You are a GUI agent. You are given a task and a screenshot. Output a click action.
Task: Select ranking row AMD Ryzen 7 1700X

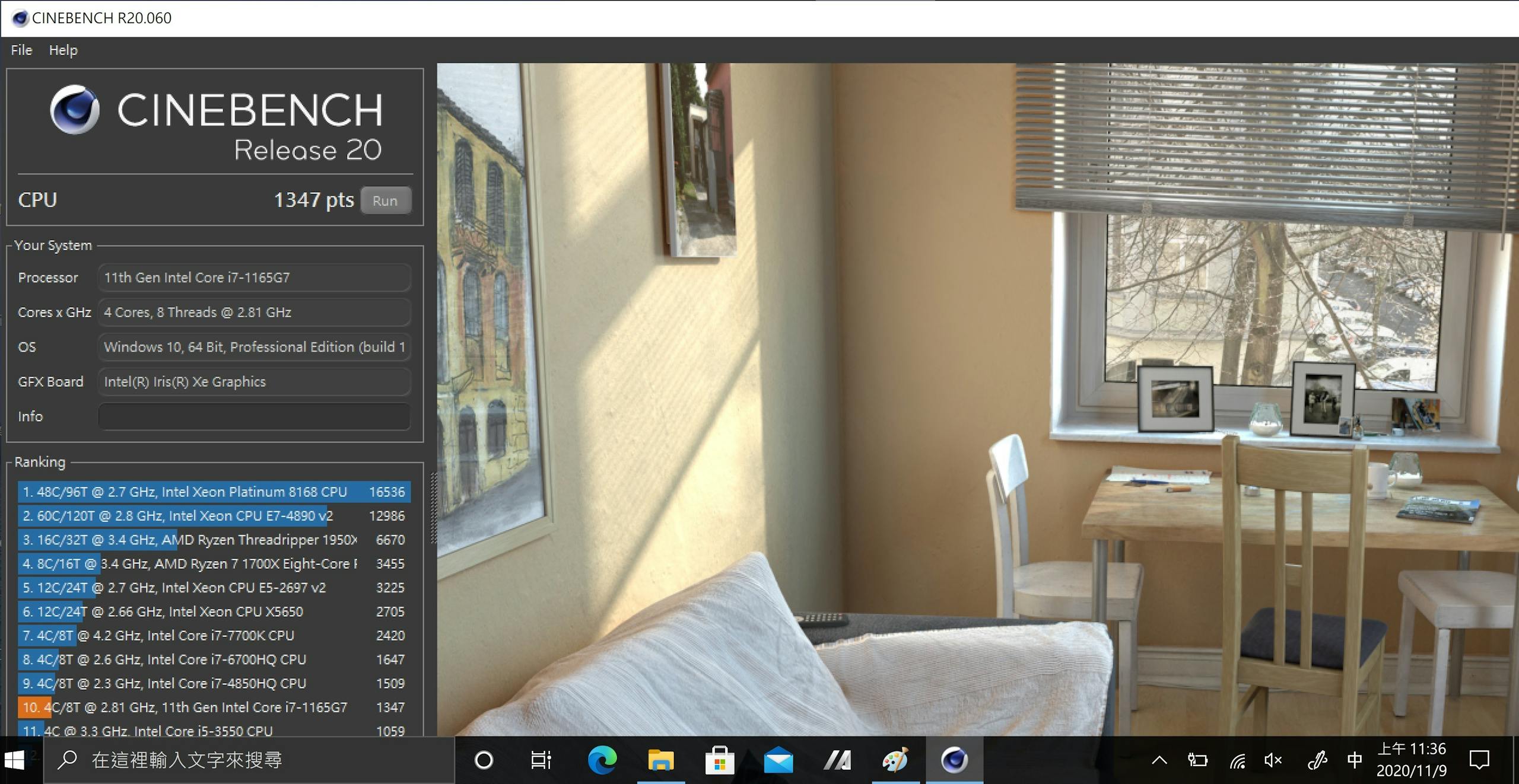[214, 564]
